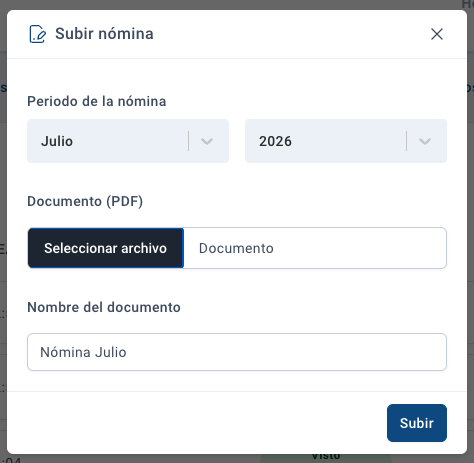The image size is (474, 463).
Task: Click the Seleccionar archivo button
Action: 106,248
